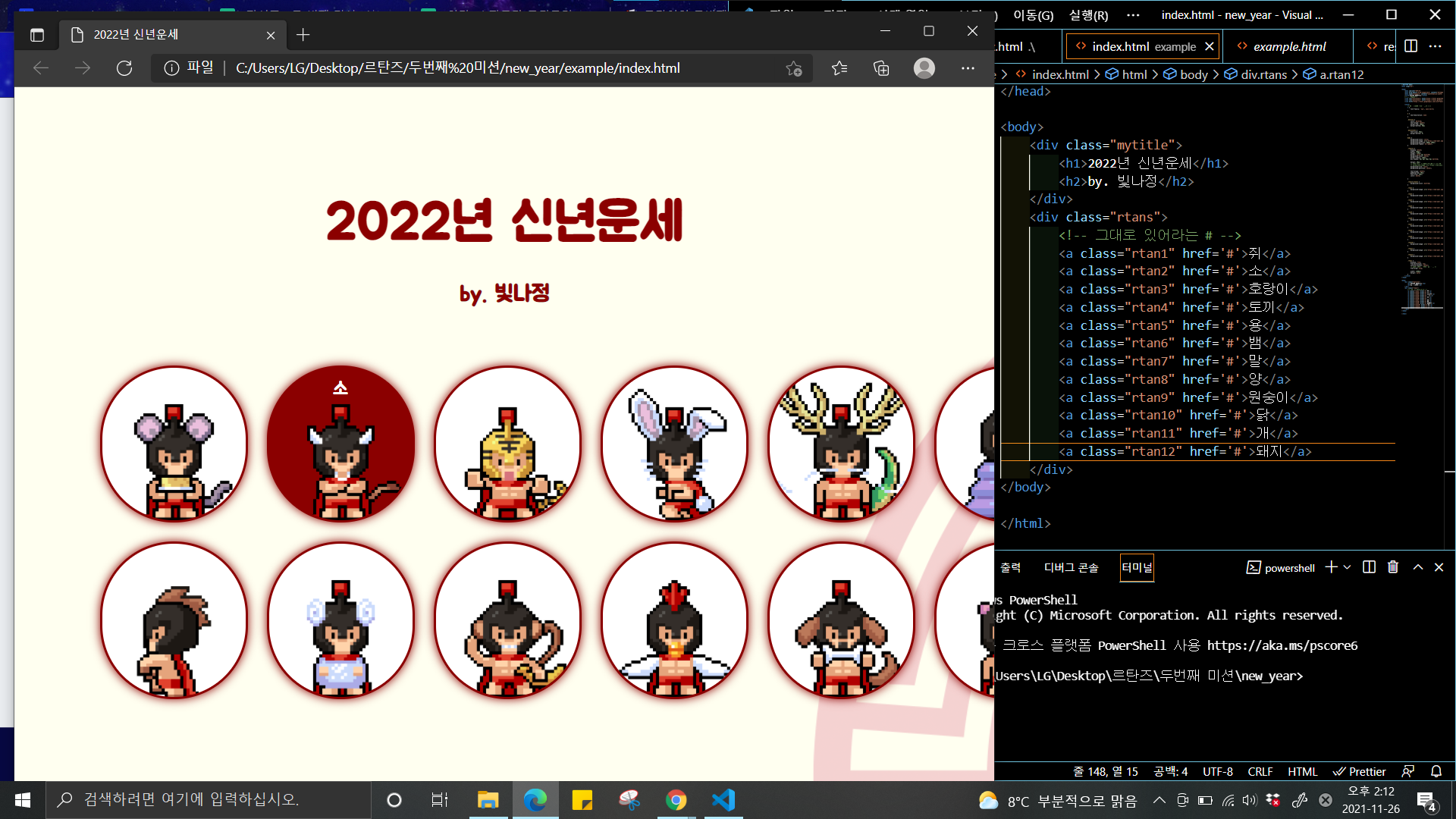Launch Visual Studio Code from taskbar
Image resolution: width=1456 pixels, height=819 pixels.
[x=723, y=800]
